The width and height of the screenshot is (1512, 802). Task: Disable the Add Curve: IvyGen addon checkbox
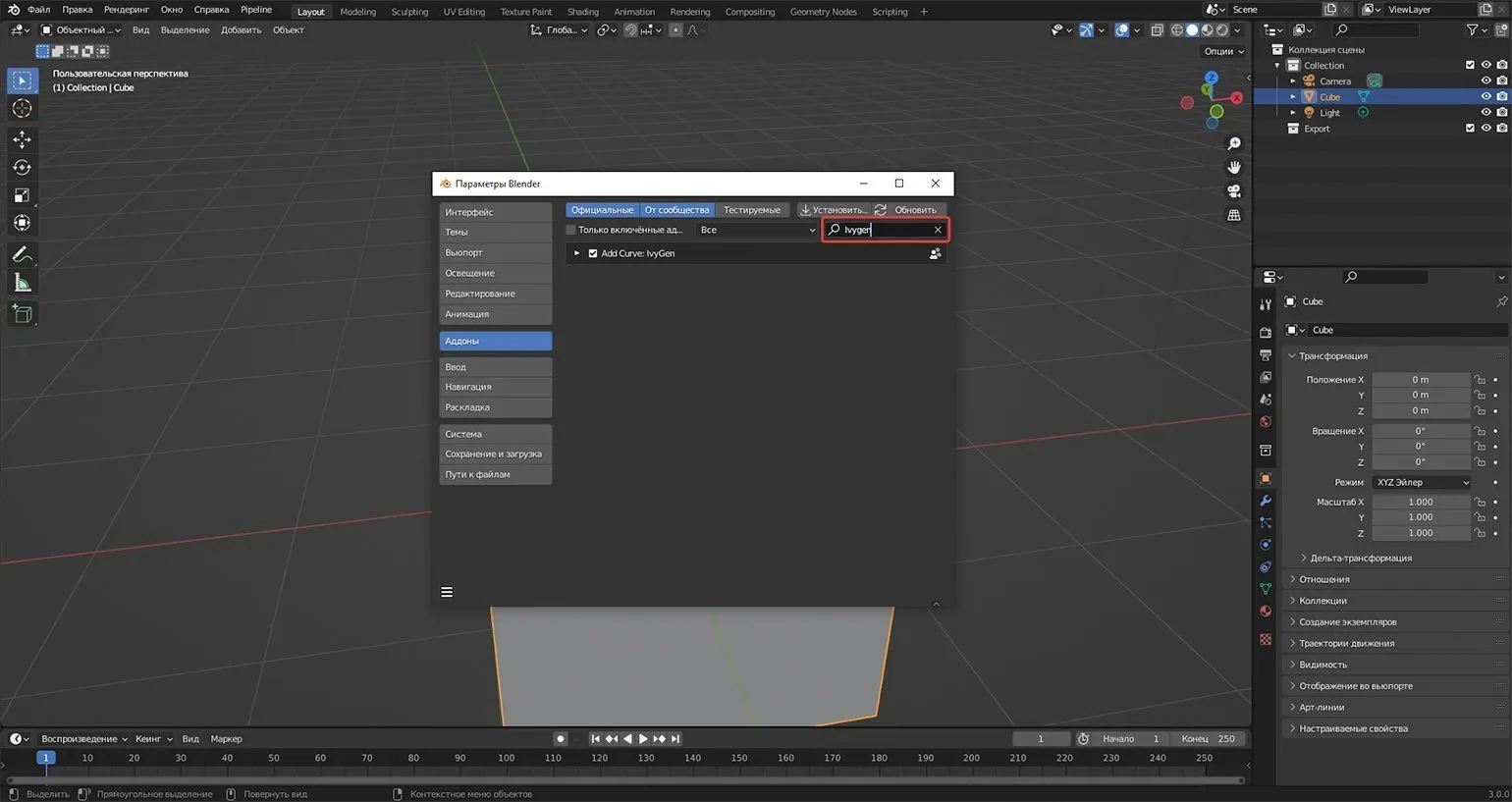tap(593, 253)
